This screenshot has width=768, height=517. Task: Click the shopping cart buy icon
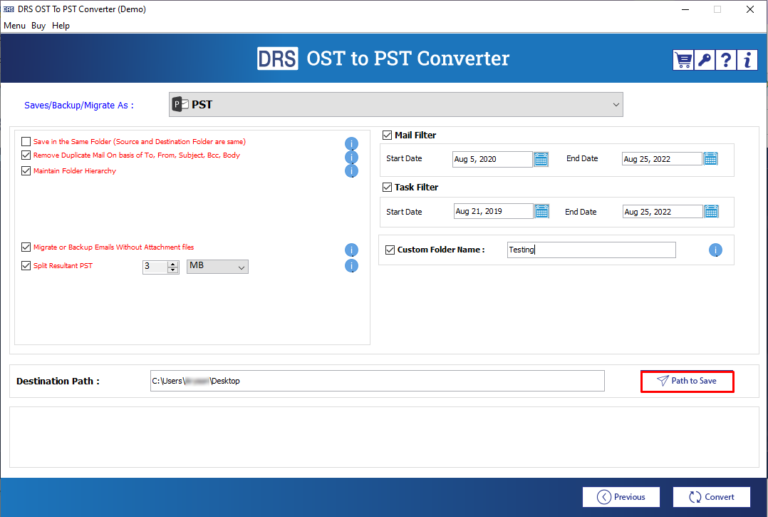click(684, 59)
